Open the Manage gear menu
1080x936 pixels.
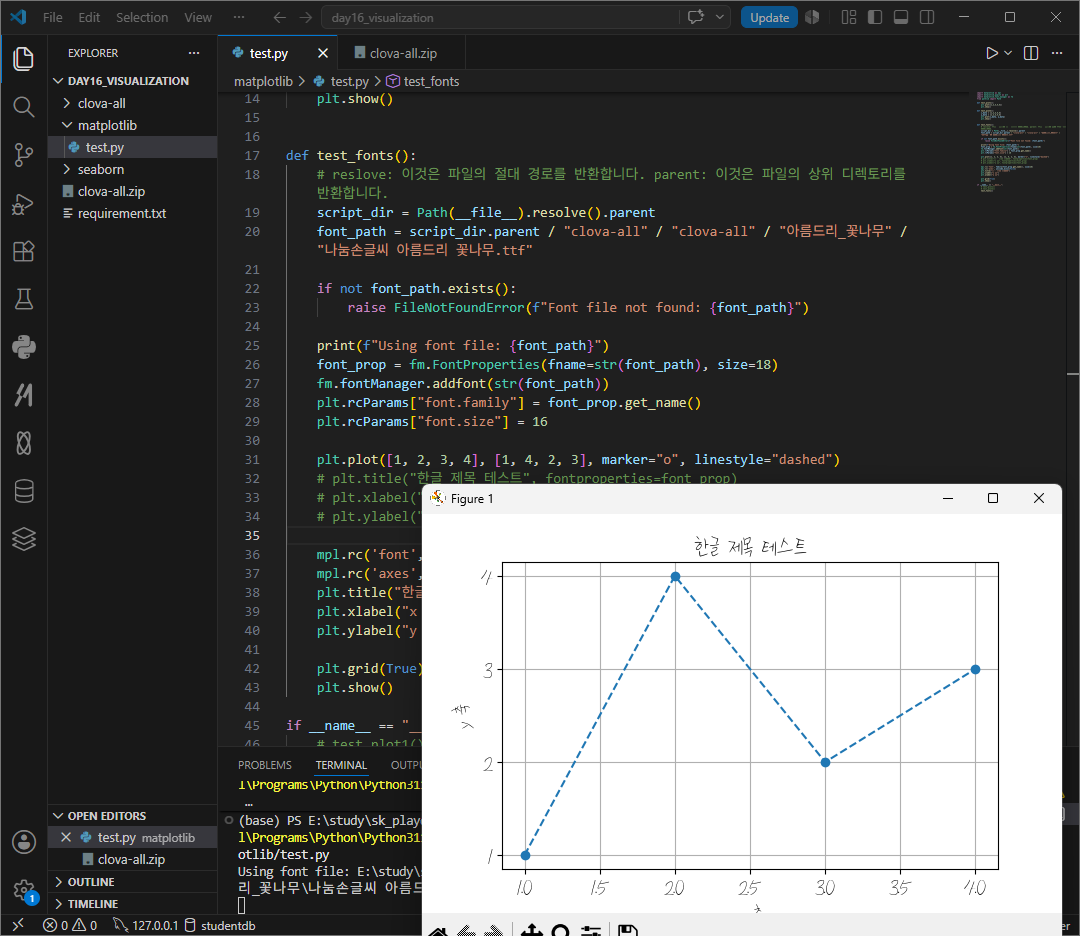click(23, 890)
